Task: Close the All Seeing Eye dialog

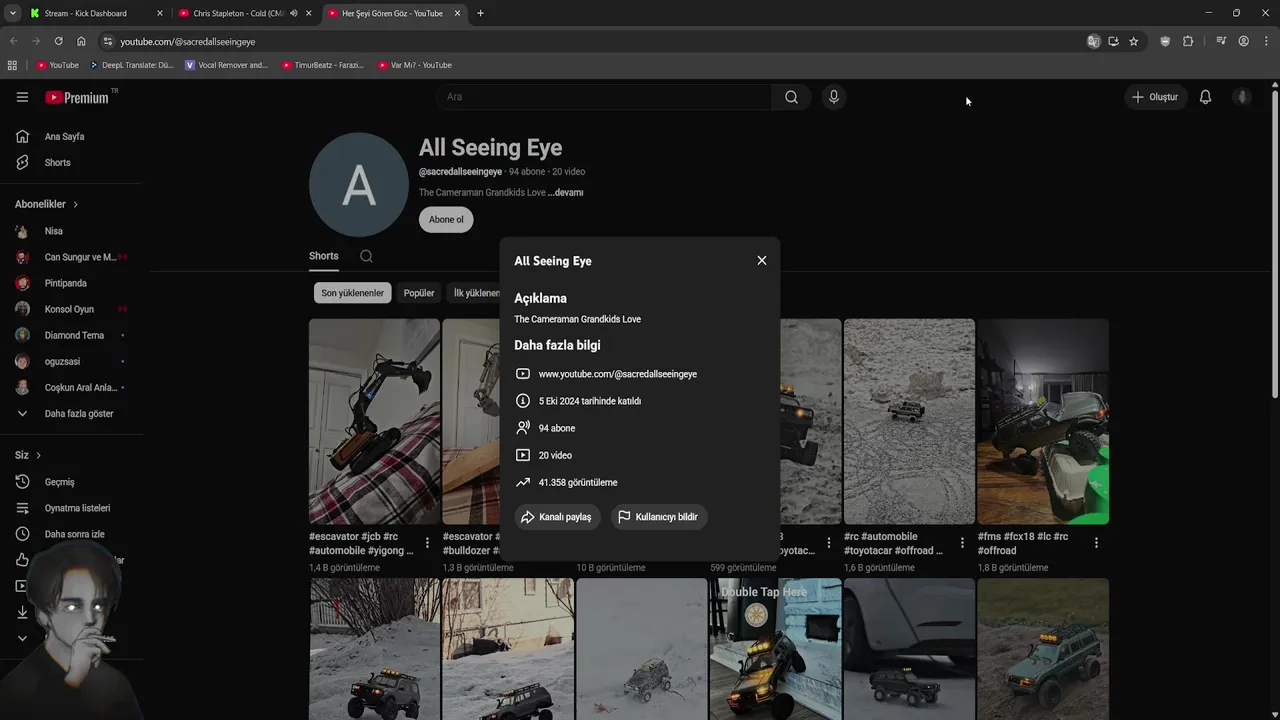Action: pyautogui.click(x=762, y=260)
